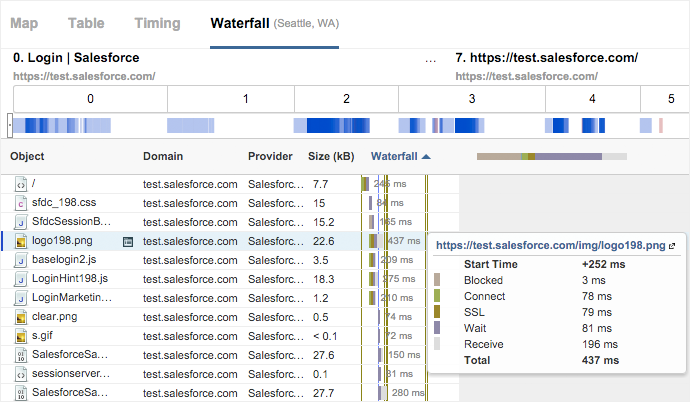Sort by the Object column header

click(27, 156)
